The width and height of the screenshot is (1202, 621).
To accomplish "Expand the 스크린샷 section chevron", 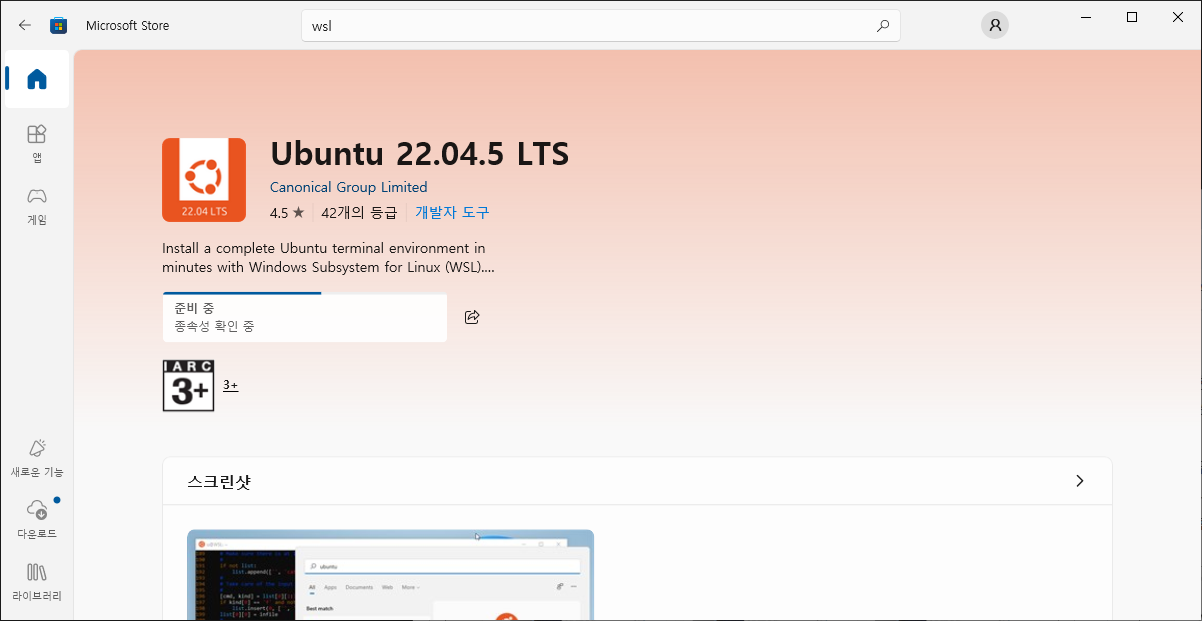I will coord(1079,481).
